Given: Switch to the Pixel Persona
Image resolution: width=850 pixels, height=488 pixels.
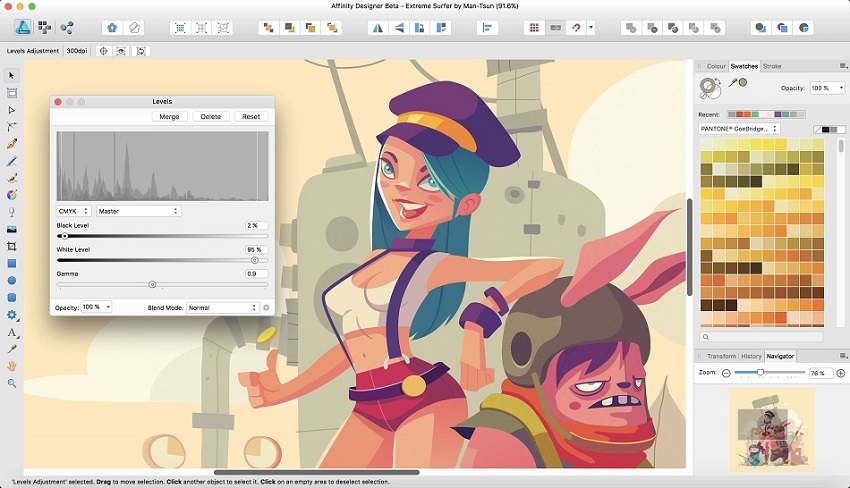Looking at the screenshot, I should point(45,28).
